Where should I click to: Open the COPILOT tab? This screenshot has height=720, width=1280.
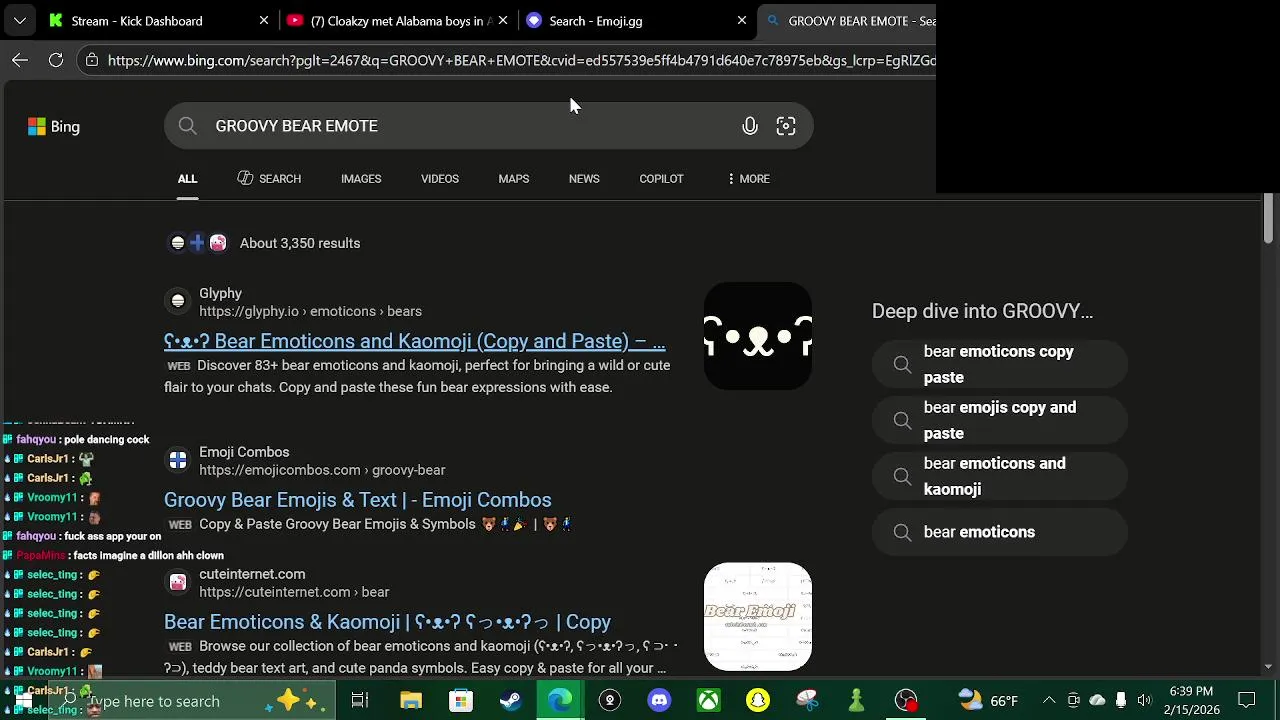[661, 179]
